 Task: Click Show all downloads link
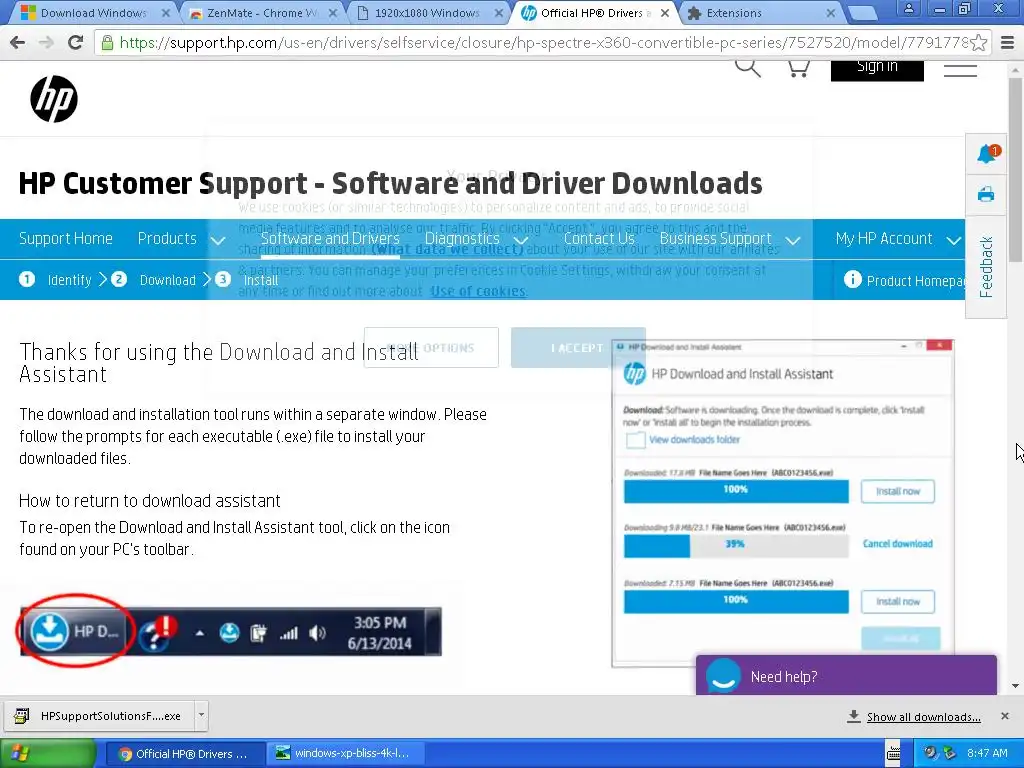[923, 717]
